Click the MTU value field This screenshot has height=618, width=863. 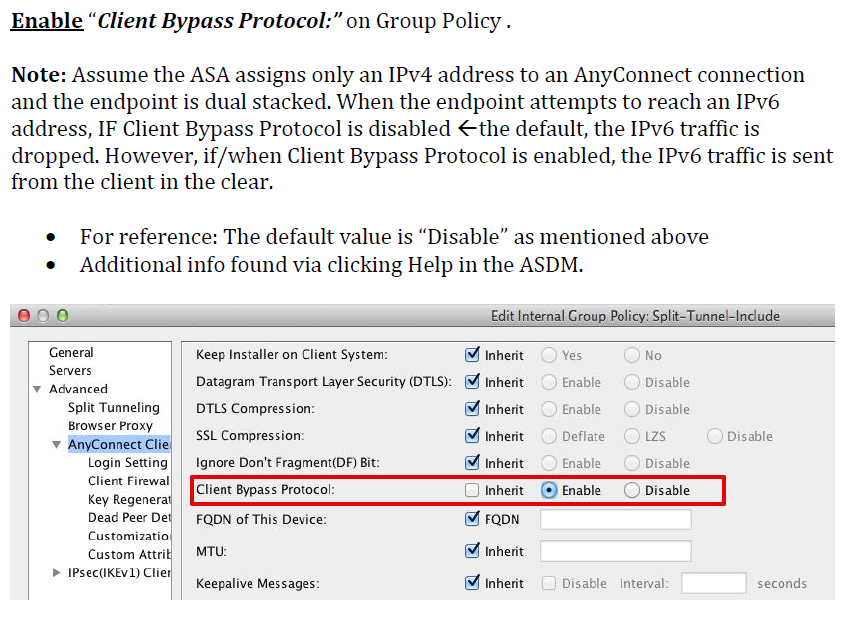pos(615,551)
